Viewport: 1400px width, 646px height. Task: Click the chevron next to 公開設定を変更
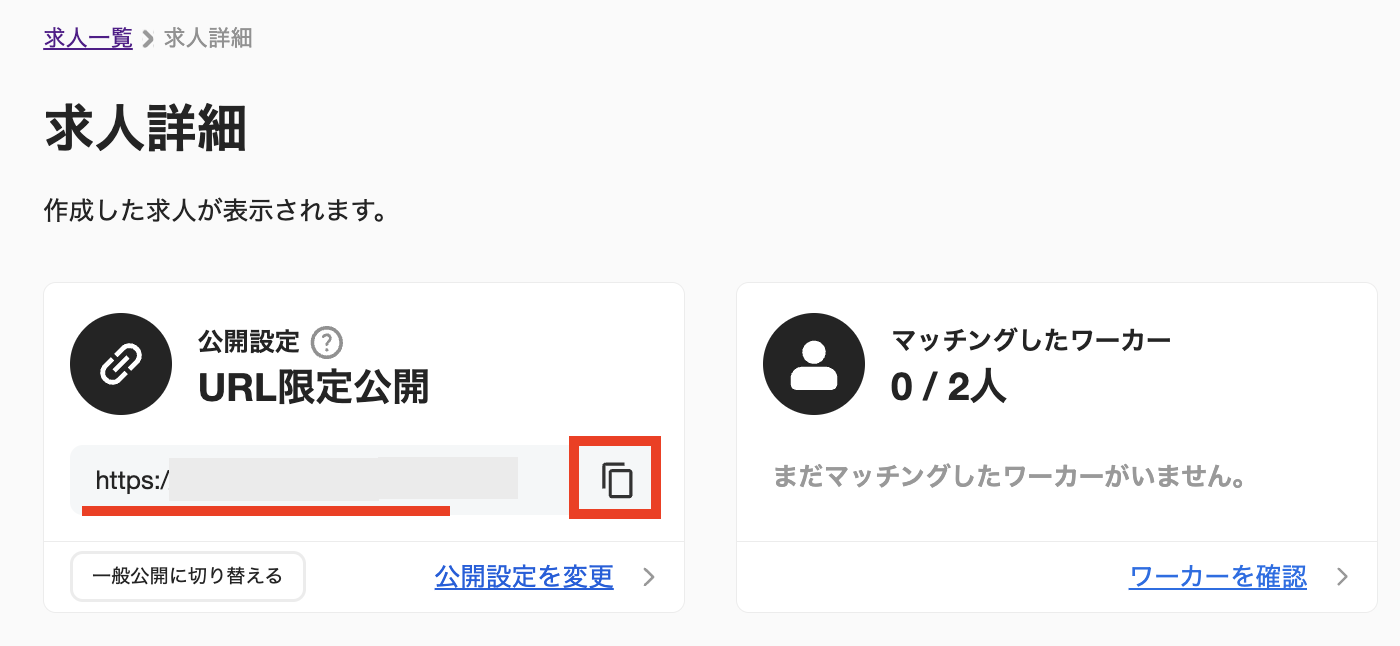(x=649, y=577)
